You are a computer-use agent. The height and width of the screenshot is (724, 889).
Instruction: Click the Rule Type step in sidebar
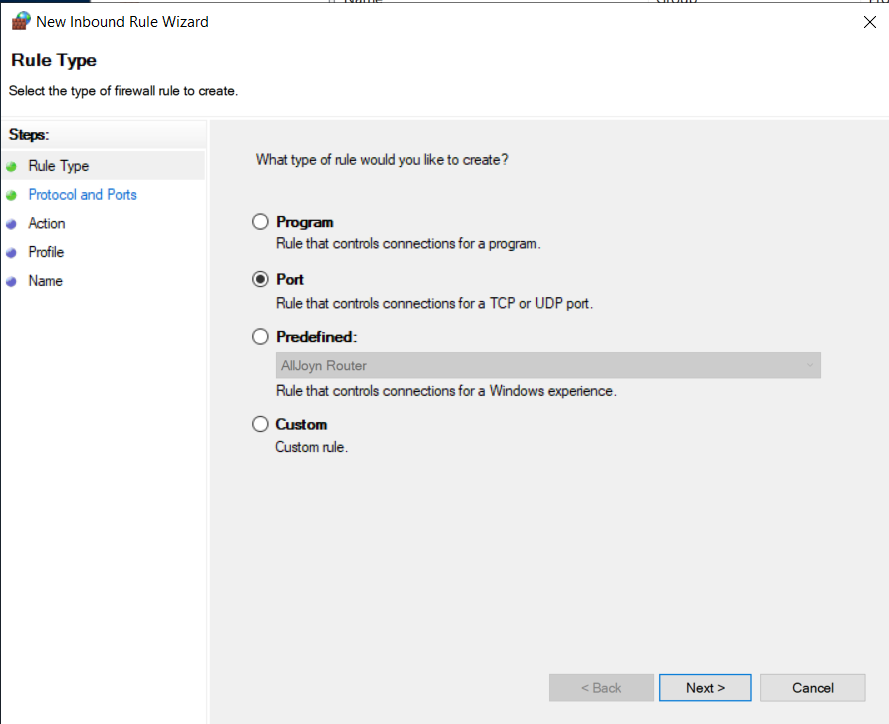pyautogui.click(x=58, y=165)
